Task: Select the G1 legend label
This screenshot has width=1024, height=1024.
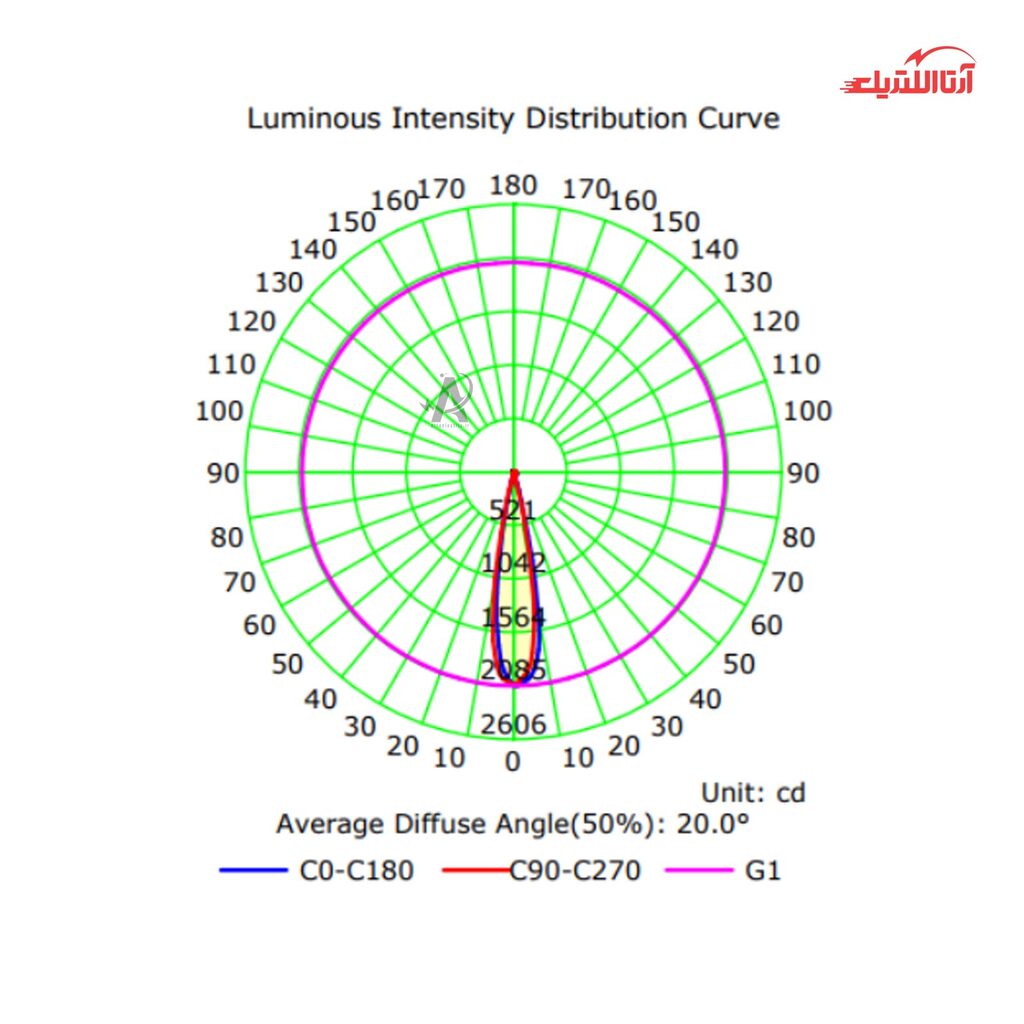Action: point(763,871)
